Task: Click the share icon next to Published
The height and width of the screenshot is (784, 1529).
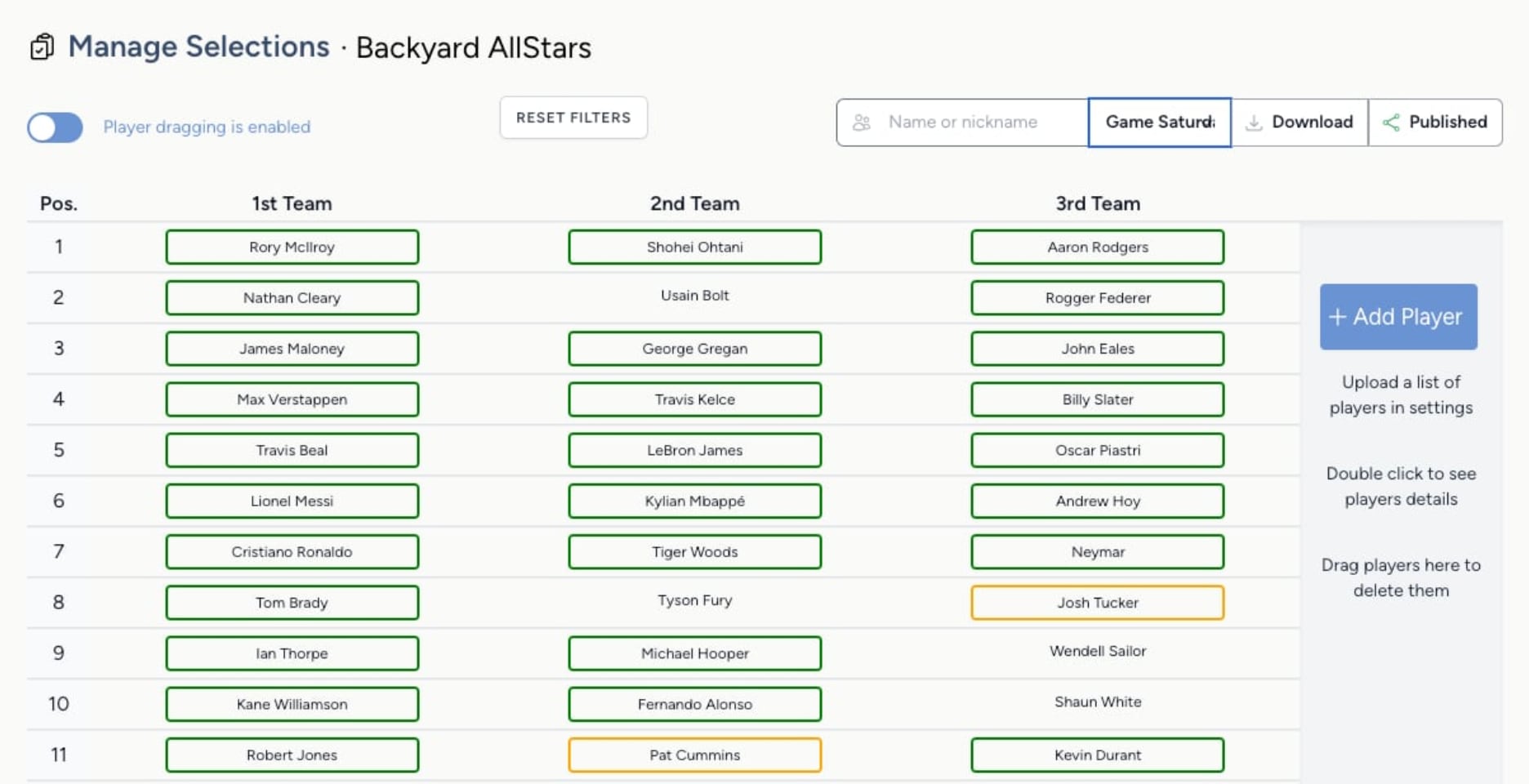Action: (1390, 122)
